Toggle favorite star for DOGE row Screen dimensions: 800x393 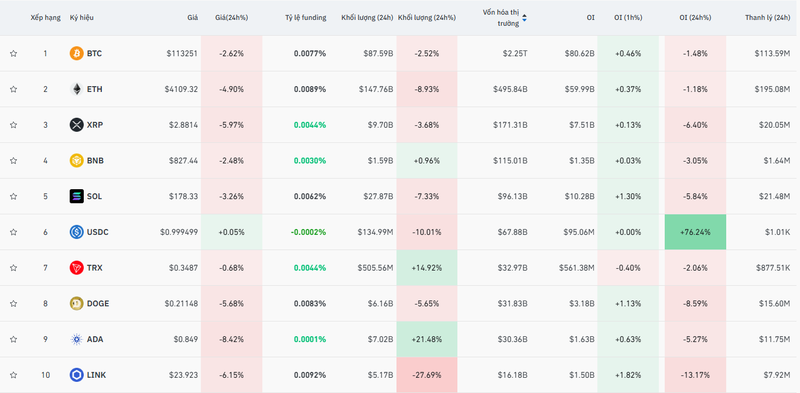tap(13, 303)
